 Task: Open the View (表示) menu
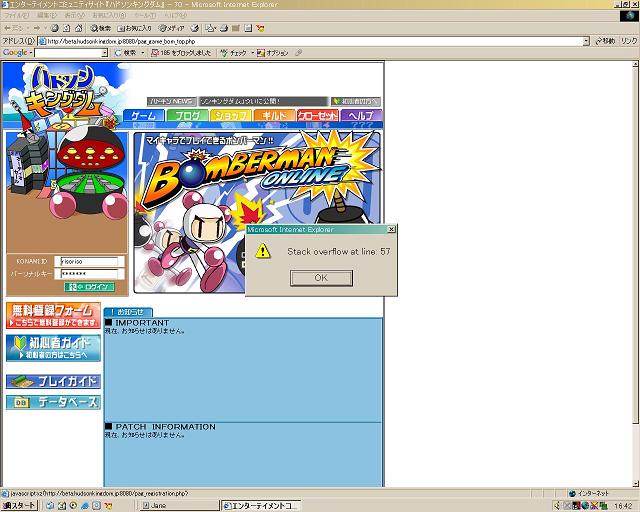[74, 16]
